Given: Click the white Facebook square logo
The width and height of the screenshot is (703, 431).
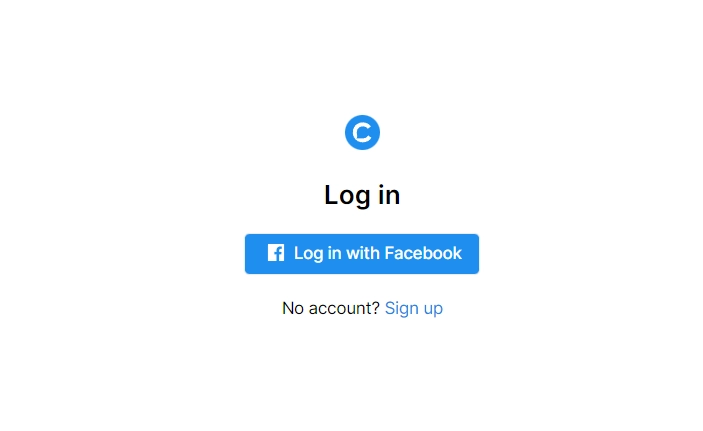Looking at the screenshot, I should point(276,253).
